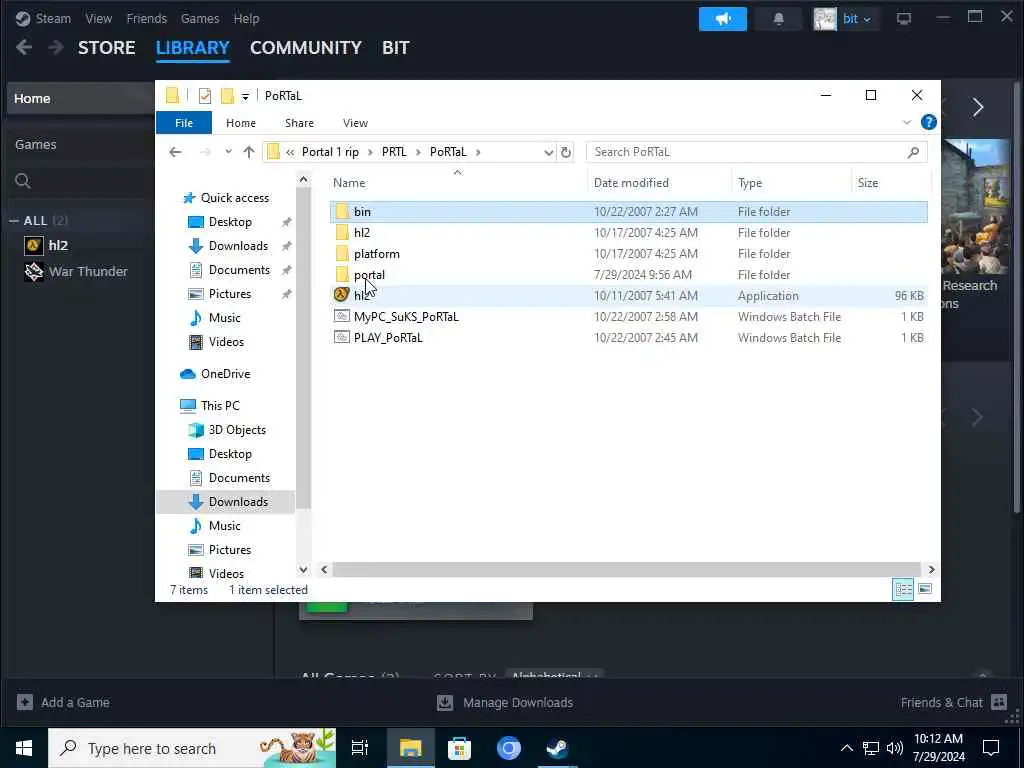The width and height of the screenshot is (1024, 768).
Task: Switch to details view icon in Explorer
Action: (x=903, y=589)
